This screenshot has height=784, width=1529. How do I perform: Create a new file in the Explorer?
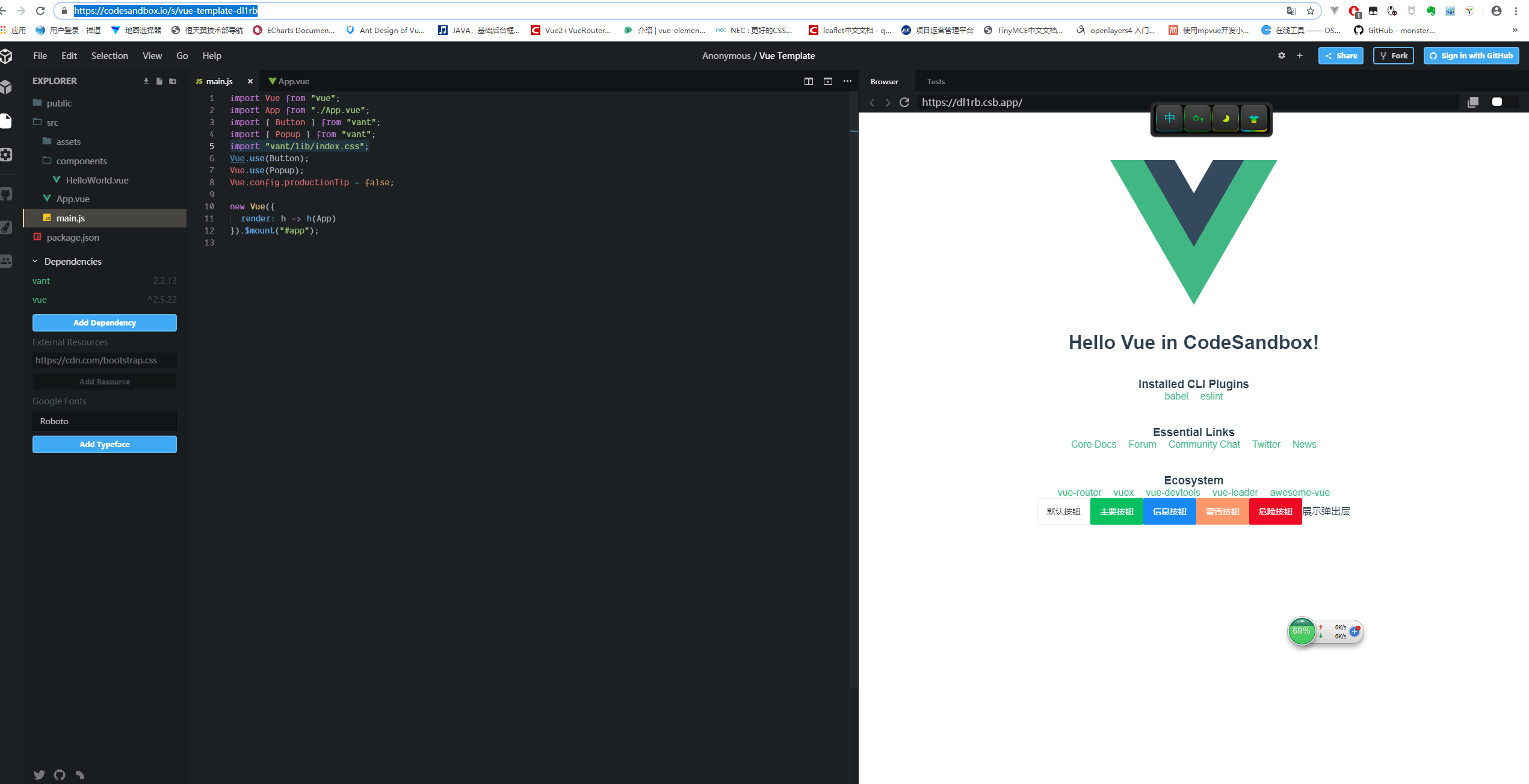tap(159, 81)
